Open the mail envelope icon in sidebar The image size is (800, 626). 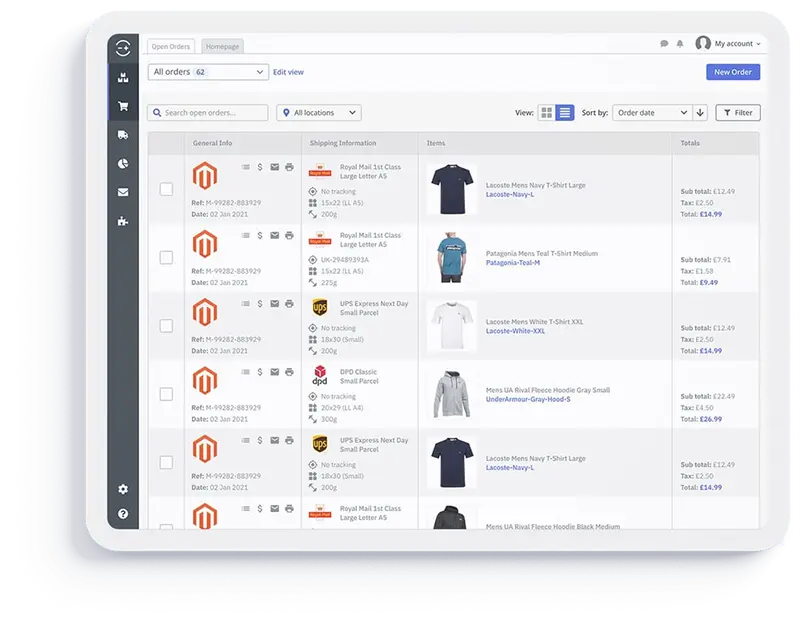click(x=123, y=192)
